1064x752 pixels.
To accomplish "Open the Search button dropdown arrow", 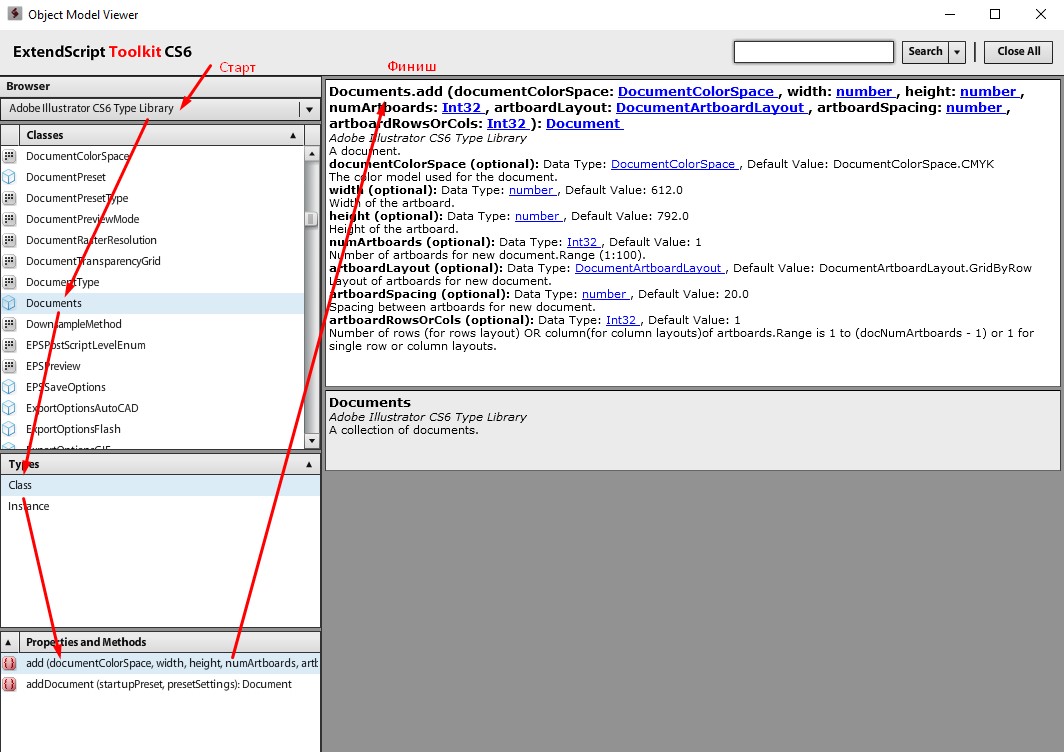I will point(957,52).
